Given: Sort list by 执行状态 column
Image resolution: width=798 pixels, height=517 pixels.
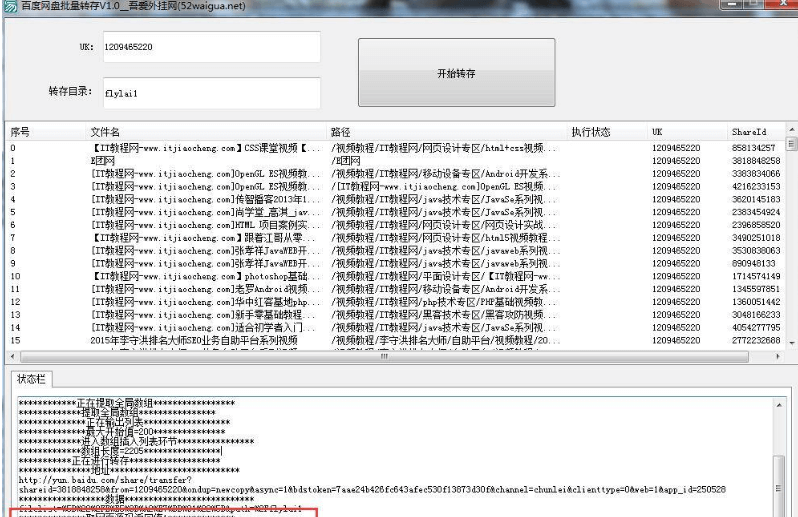Looking at the screenshot, I should (x=590, y=131).
